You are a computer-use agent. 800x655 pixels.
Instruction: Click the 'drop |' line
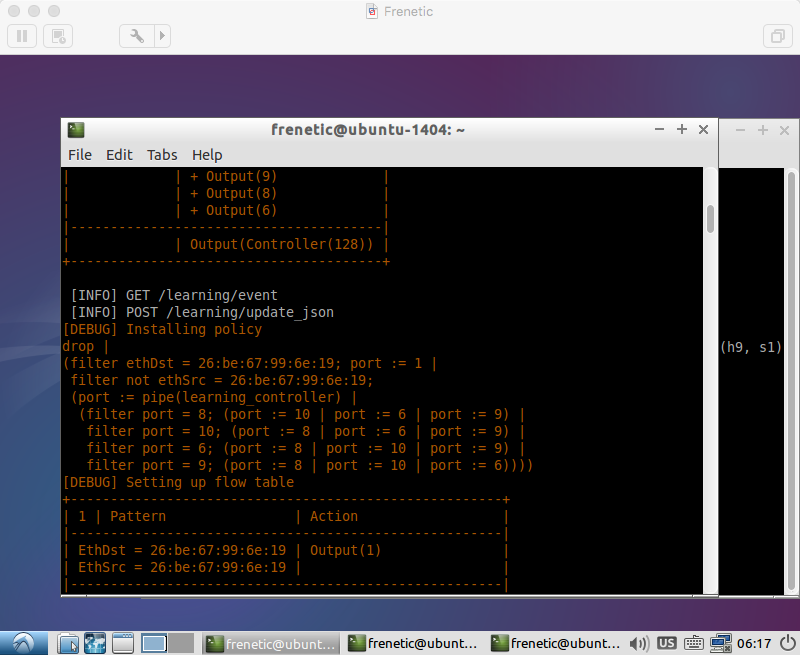click(86, 346)
